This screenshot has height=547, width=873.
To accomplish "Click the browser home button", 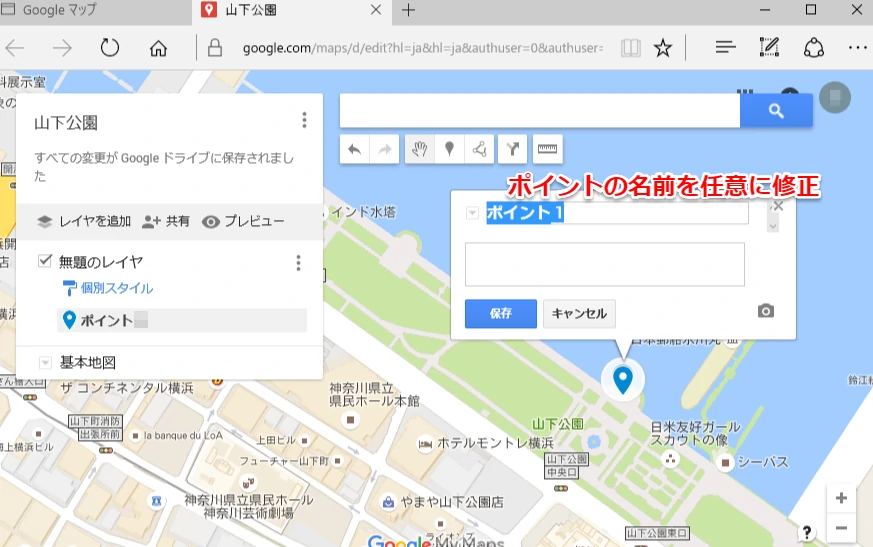I will pyautogui.click(x=158, y=48).
